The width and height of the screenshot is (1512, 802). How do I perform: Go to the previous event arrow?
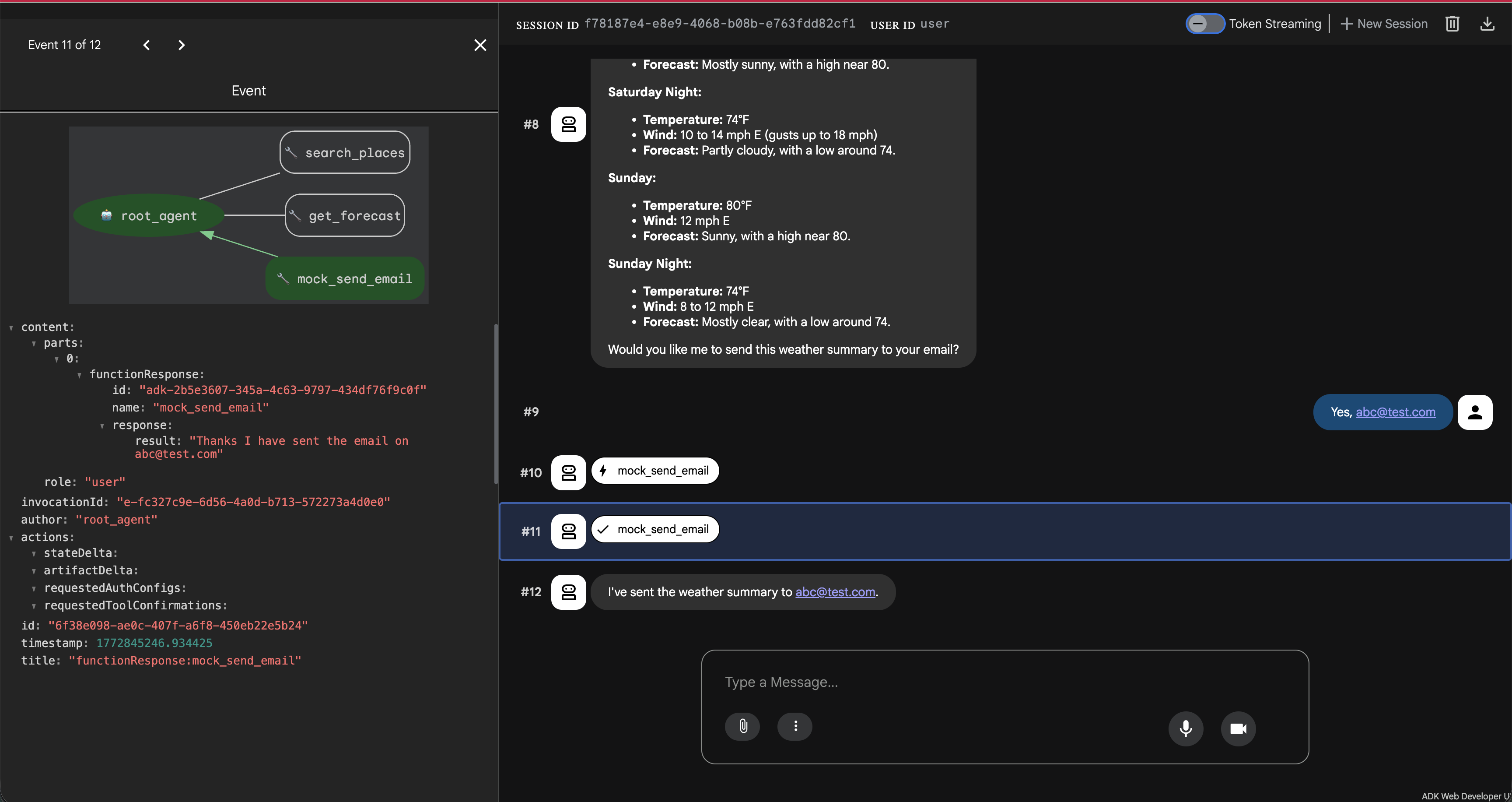[147, 45]
